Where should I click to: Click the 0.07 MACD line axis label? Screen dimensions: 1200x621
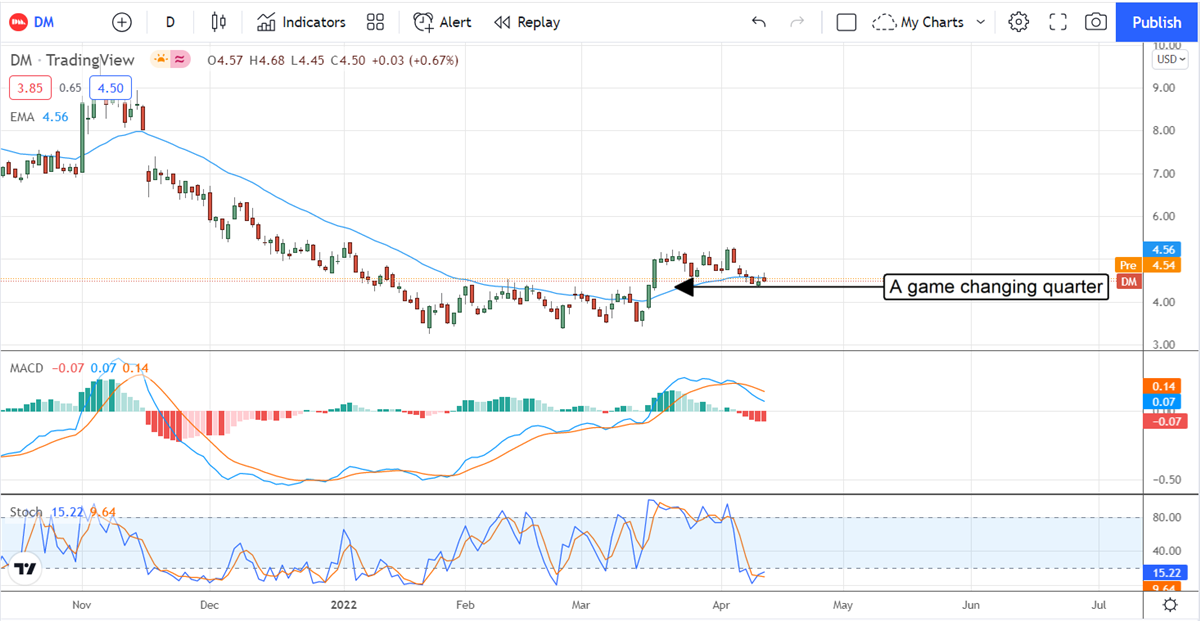click(x=1163, y=402)
